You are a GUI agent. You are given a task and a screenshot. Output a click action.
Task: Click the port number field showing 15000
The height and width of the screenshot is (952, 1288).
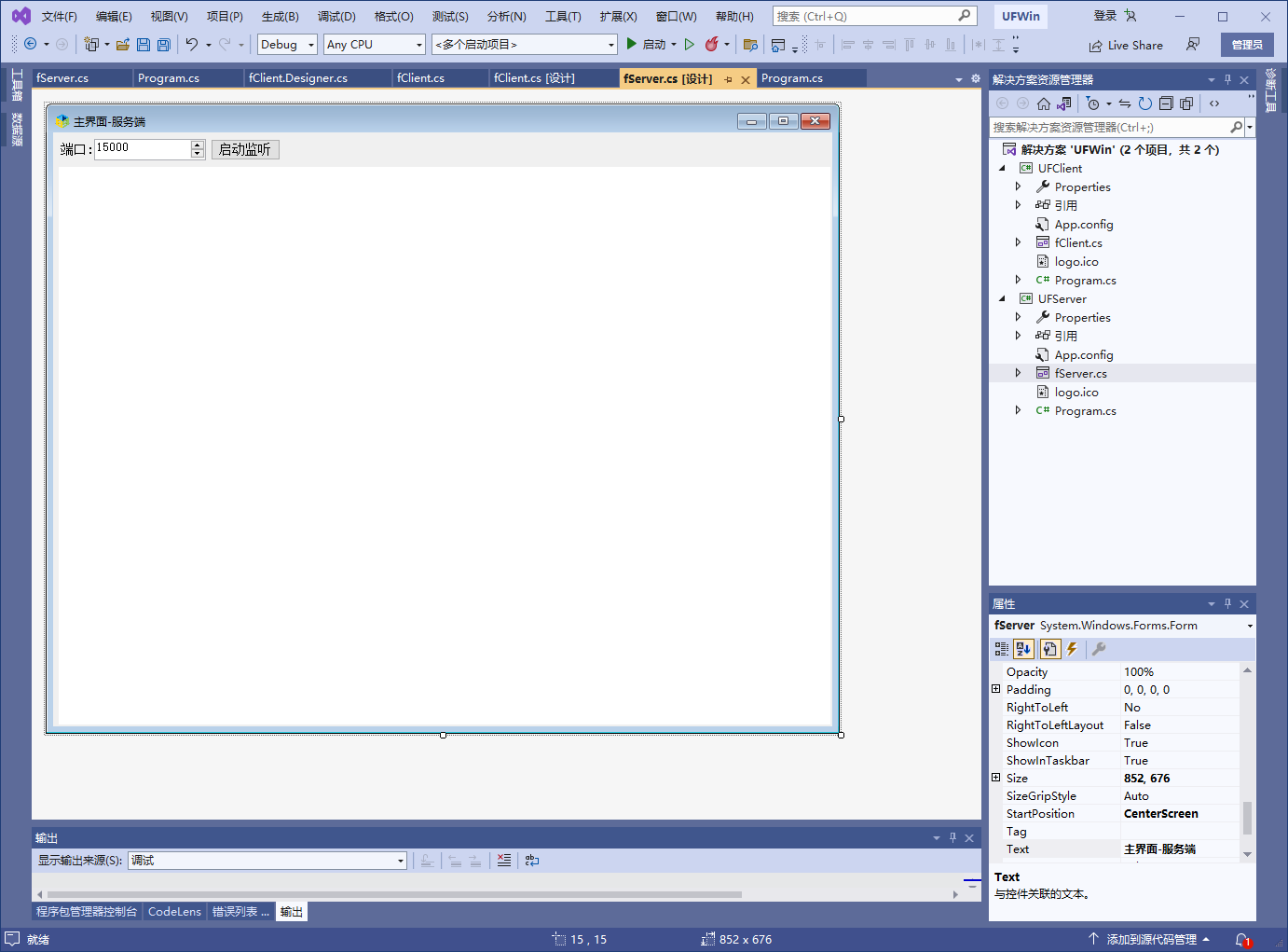tap(143, 149)
